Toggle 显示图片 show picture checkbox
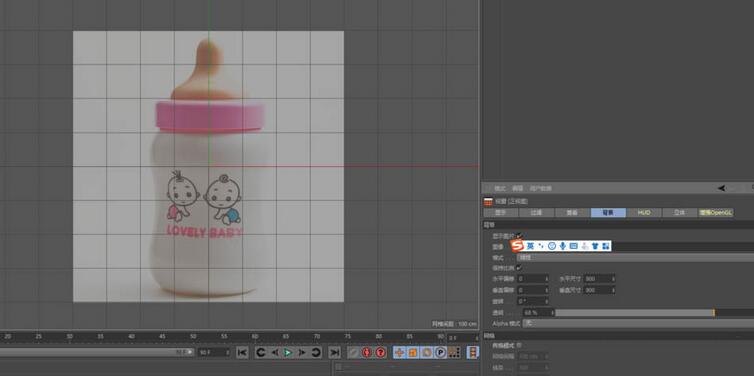Viewport: 754px width, 376px height. point(518,235)
